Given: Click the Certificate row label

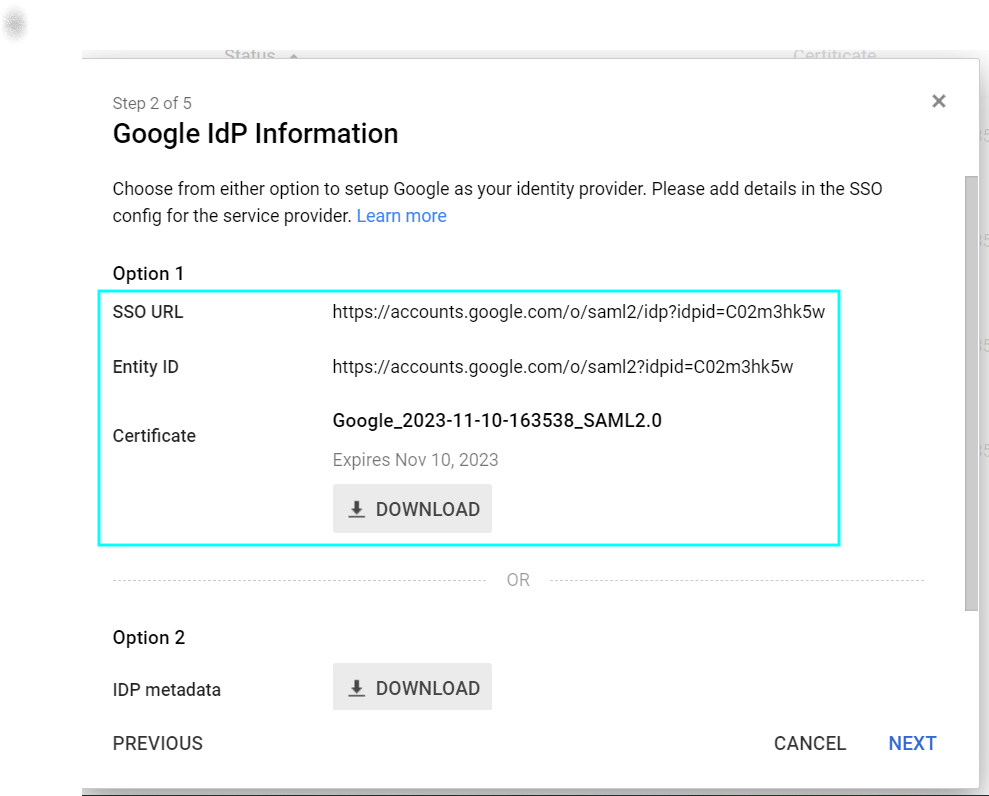Looking at the screenshot, I should click(154, 435).
